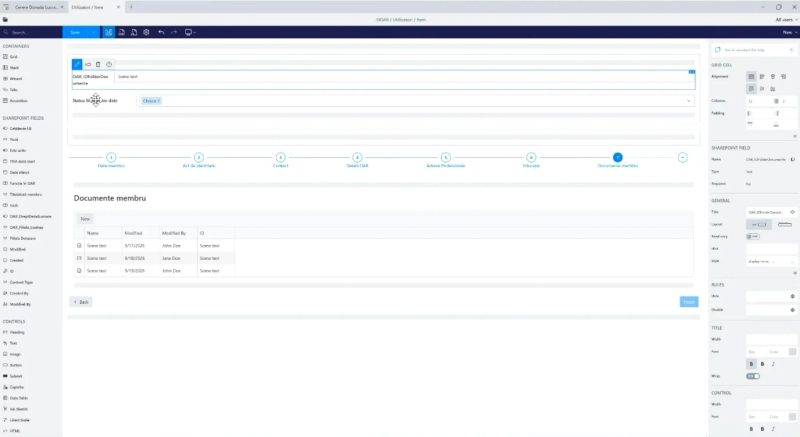Open the Choice 1 status dropdown
This screenshot has width=800, height=437.
(416, 101)
